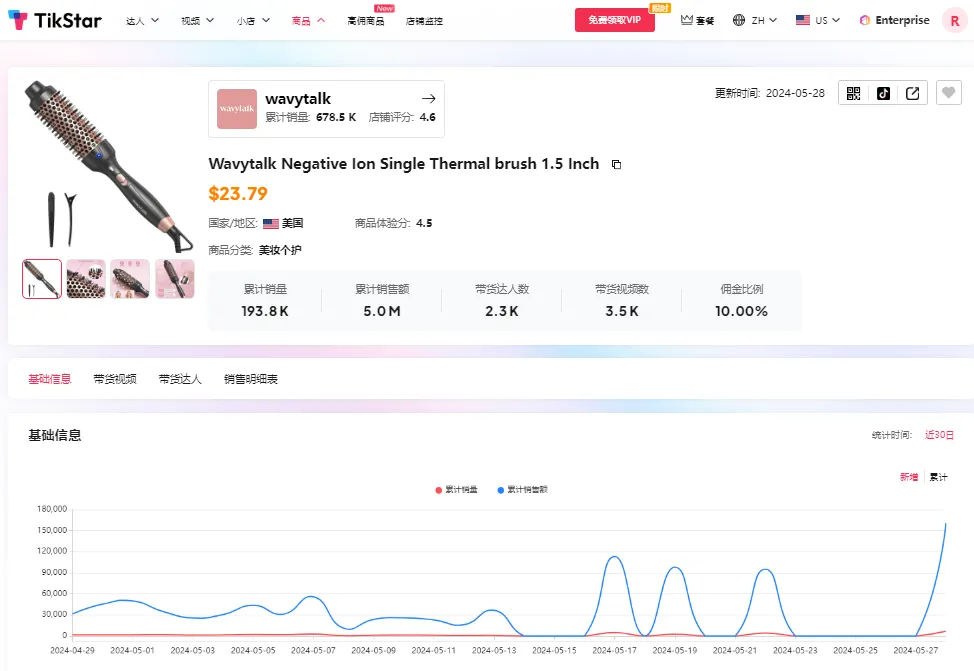This screenshot has height=671, width=974.
Task: Click the external link share icon
Action: 912,93
